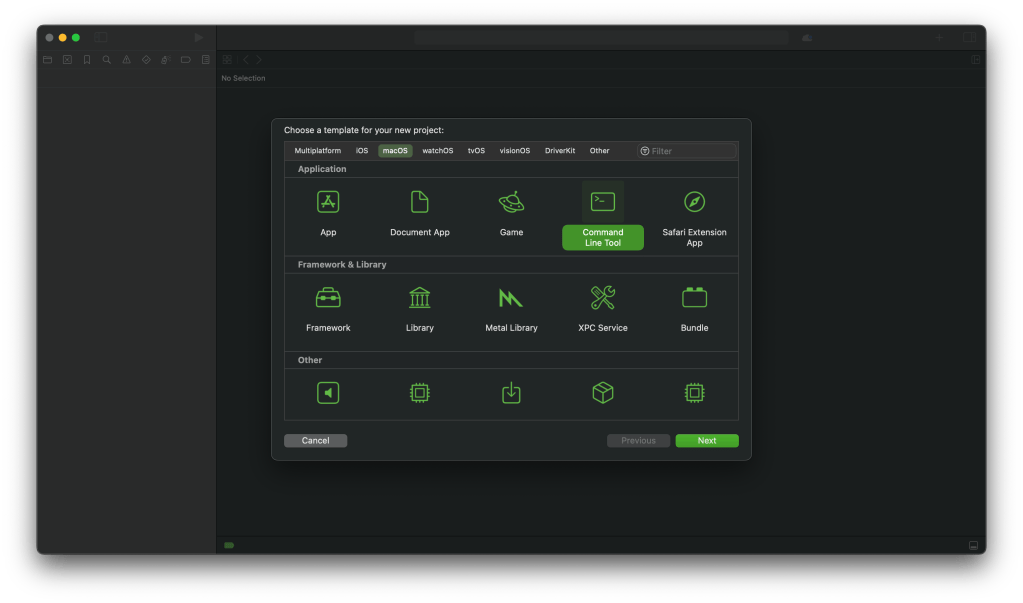1023x603 pixels.
Task: Open the find navigator magnifier icon
Action: (106, 60)
